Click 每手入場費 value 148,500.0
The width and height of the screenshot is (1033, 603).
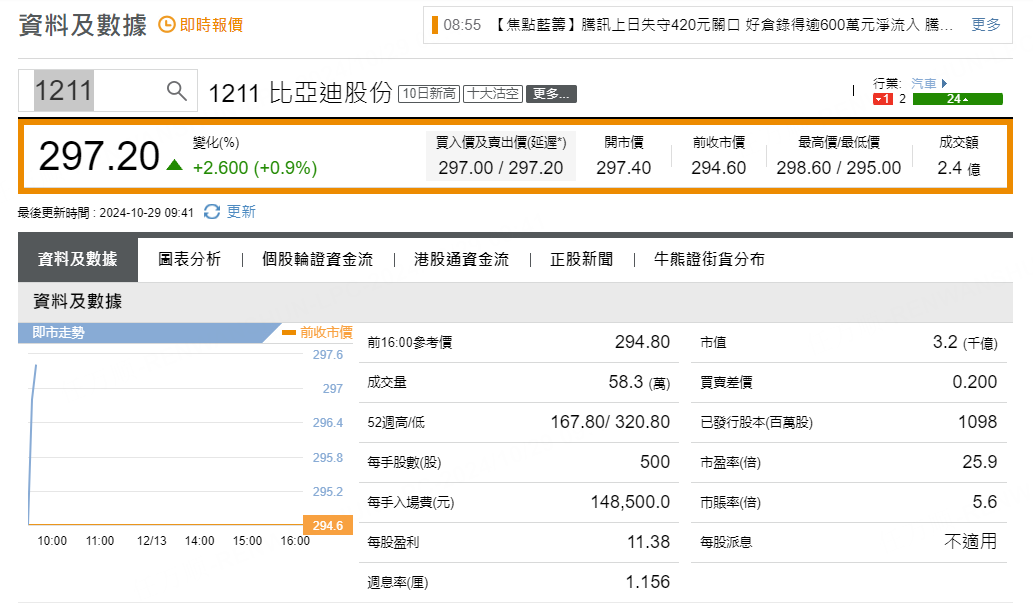click(x=630, y=502)
